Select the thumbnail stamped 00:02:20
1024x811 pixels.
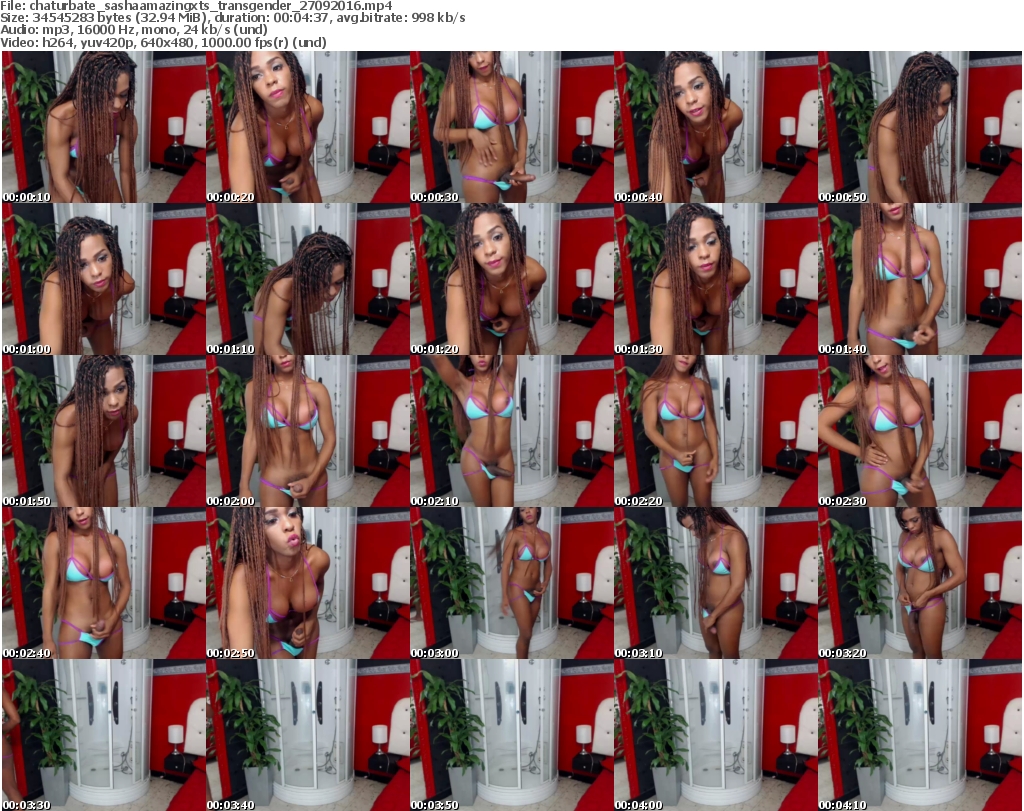pos(715,432)
